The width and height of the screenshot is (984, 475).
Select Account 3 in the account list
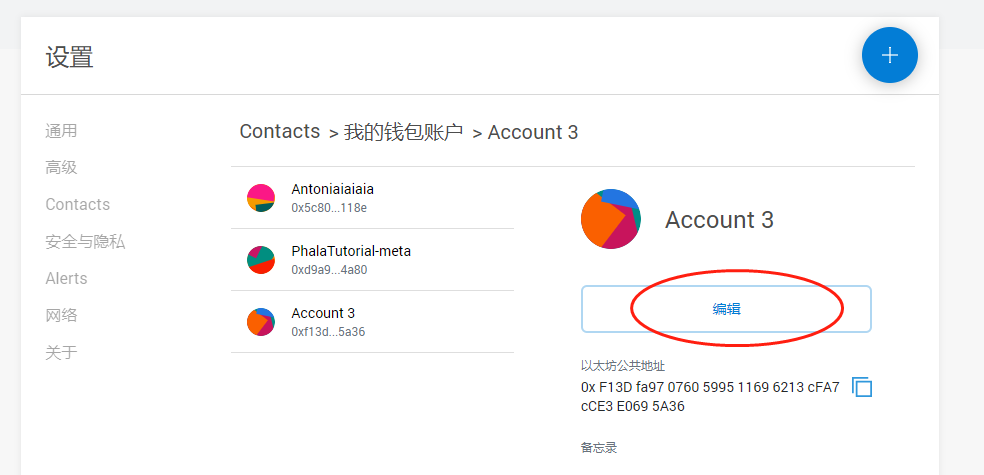372,322
